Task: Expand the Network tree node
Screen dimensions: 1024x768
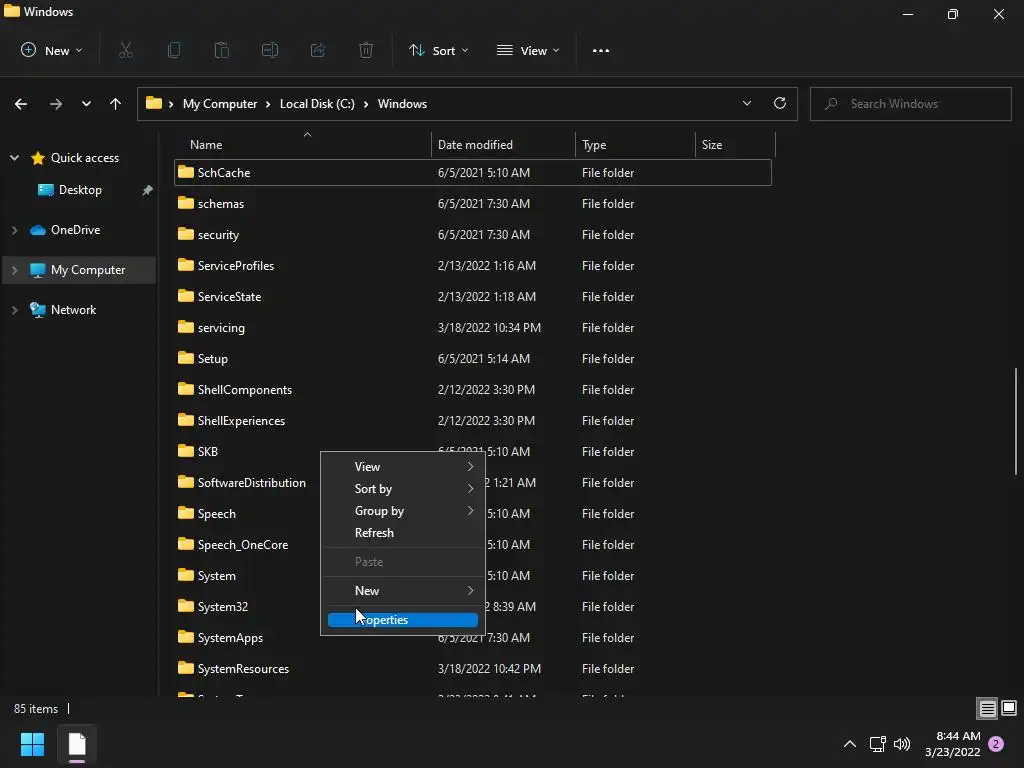Action: pos(14,310)
